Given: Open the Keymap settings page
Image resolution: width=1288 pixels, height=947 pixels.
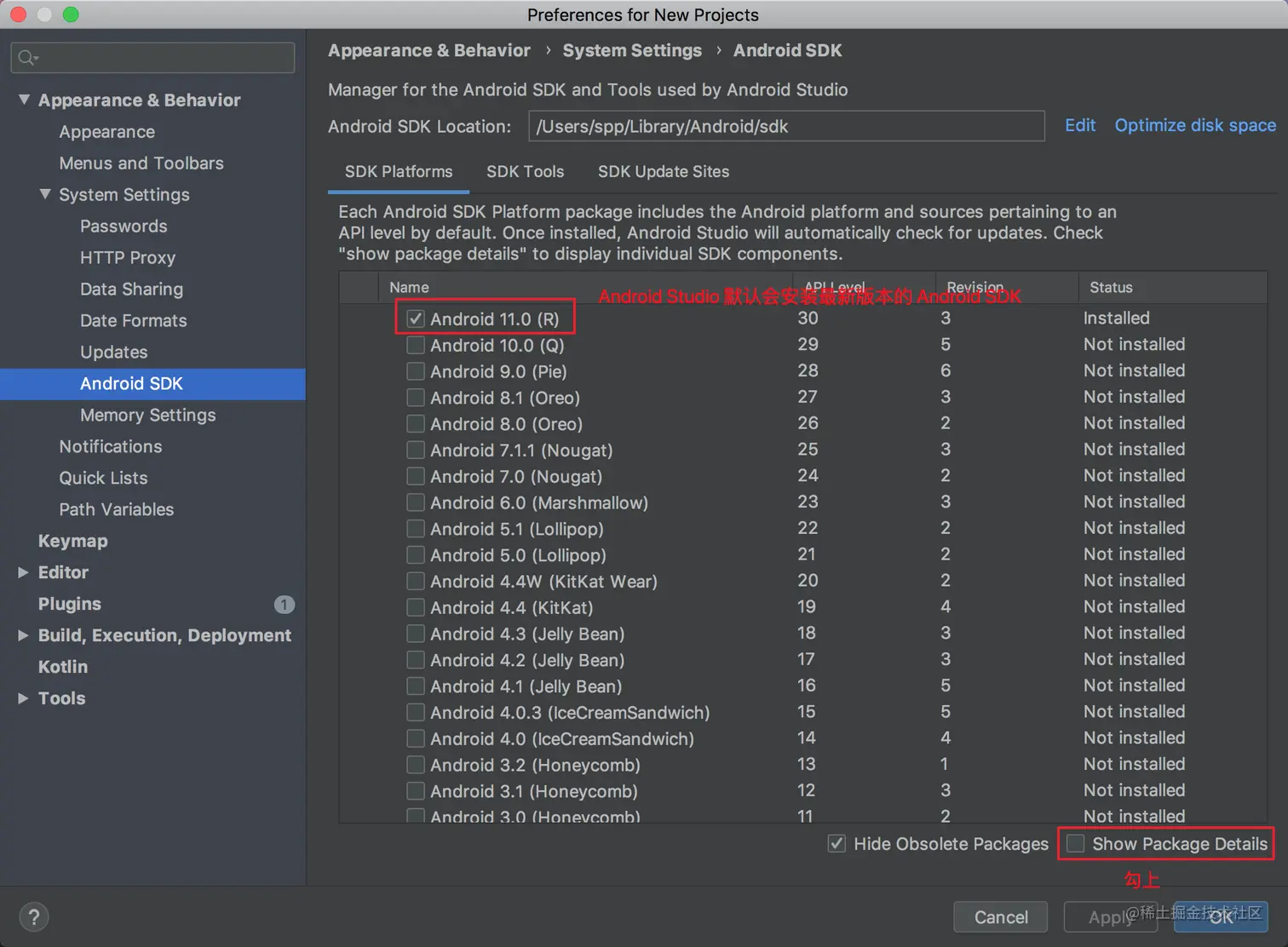Looking at the screenshot, I should click(x=72, y=541).
